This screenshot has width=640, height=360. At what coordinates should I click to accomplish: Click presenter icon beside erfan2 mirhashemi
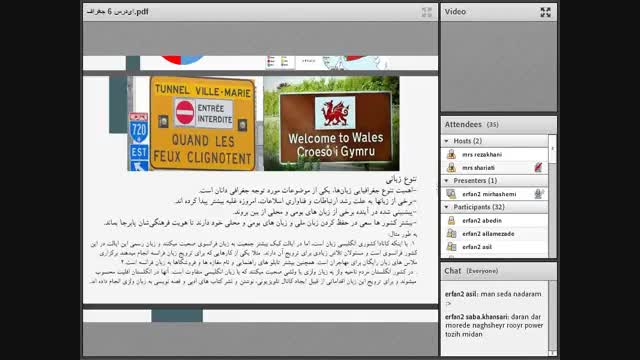point(451,194)
